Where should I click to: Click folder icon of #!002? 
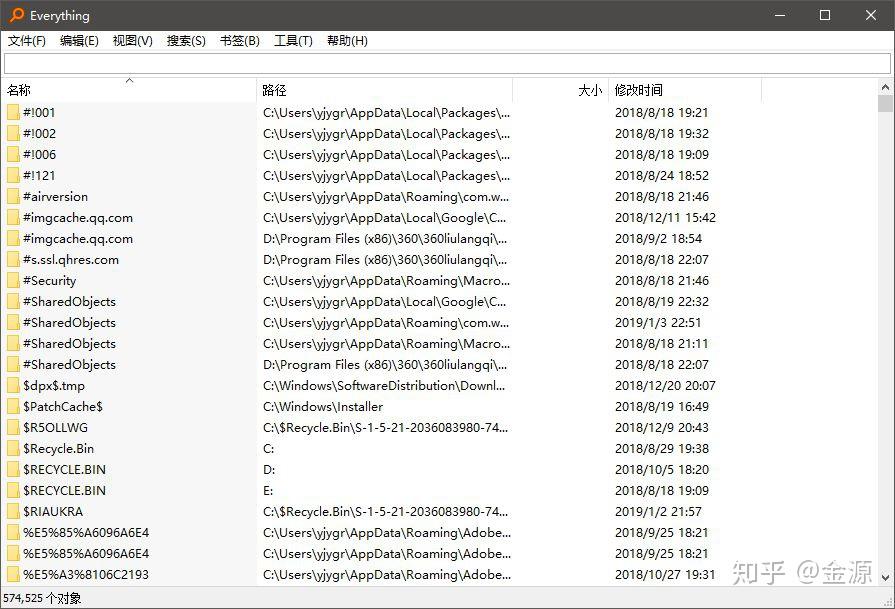[13, 134]
